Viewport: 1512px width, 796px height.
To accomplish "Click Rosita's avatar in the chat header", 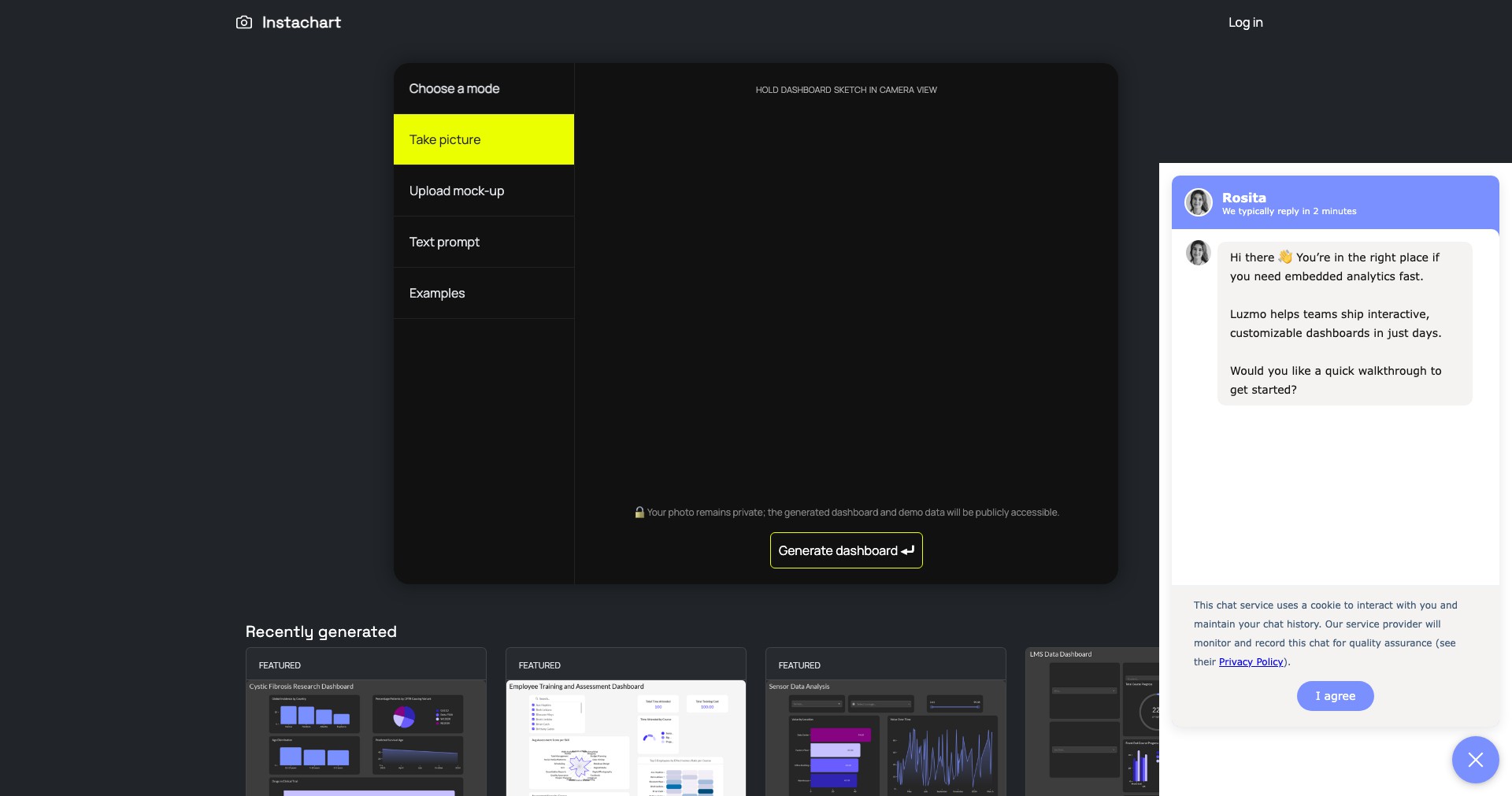I will 1199,202.
